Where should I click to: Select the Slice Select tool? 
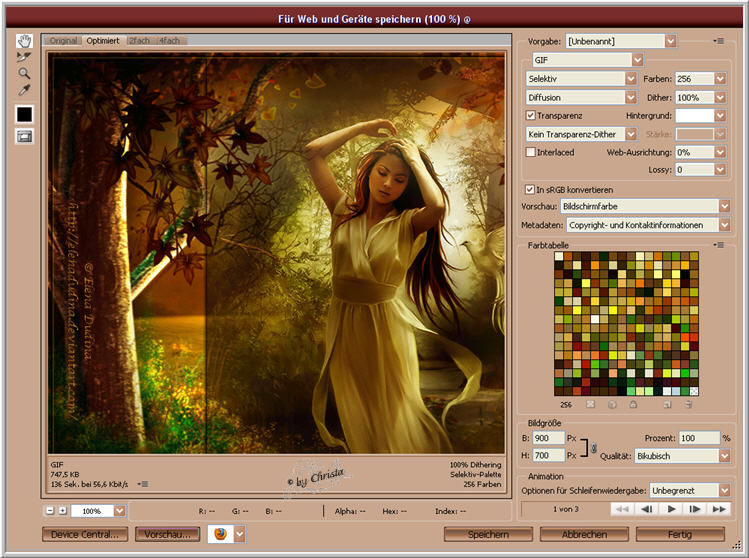(x=24, y=57)
